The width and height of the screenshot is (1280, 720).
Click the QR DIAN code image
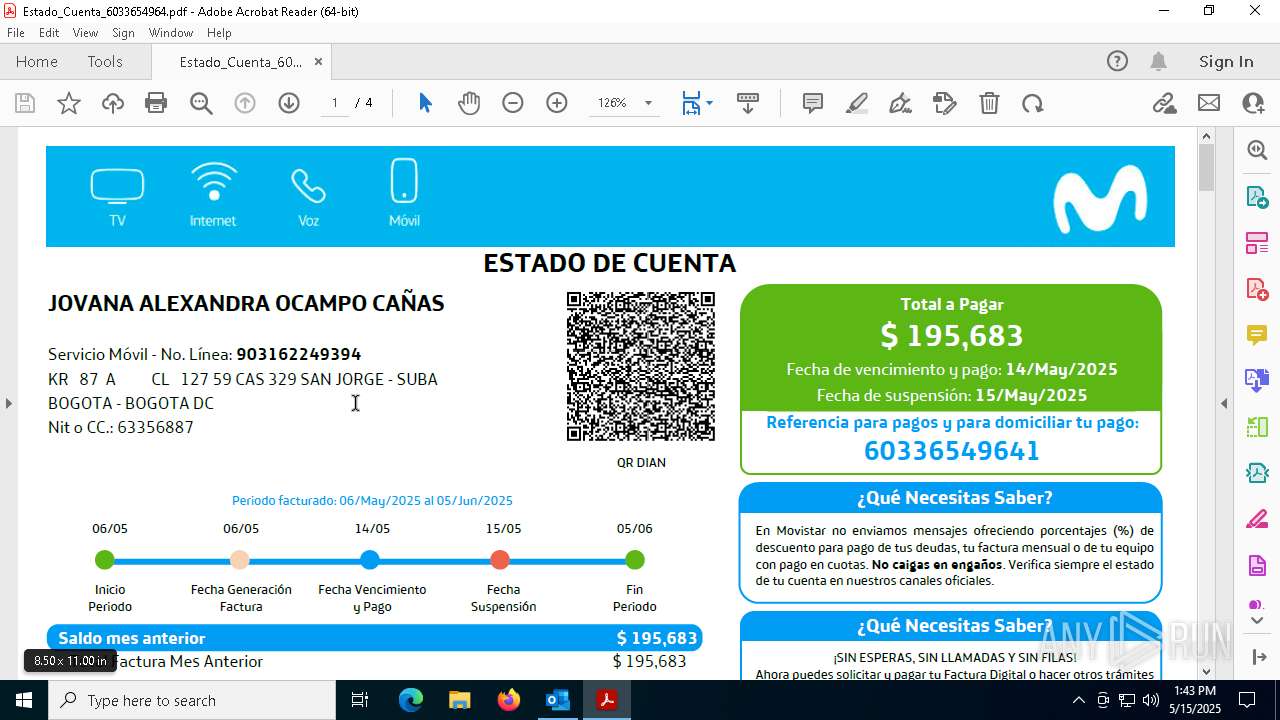(641, 366)
